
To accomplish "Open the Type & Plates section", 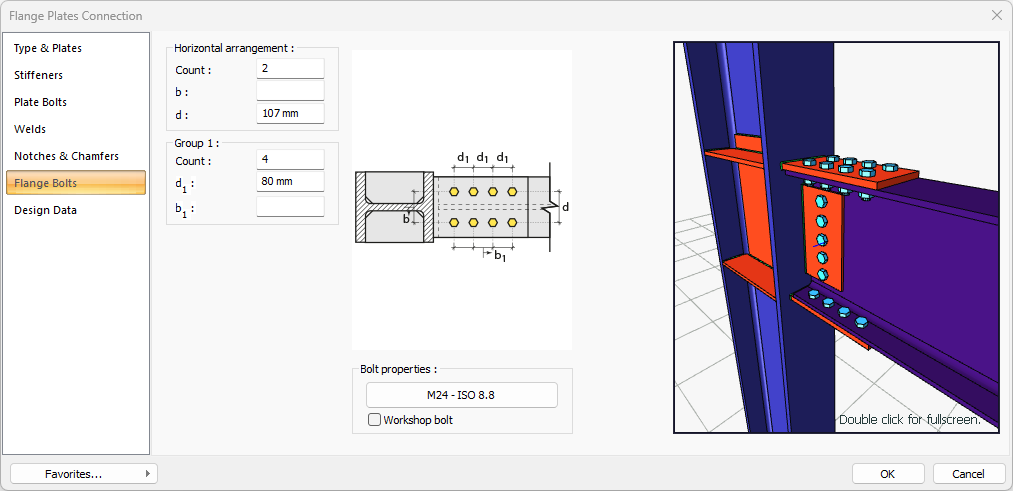I will 48,48.
